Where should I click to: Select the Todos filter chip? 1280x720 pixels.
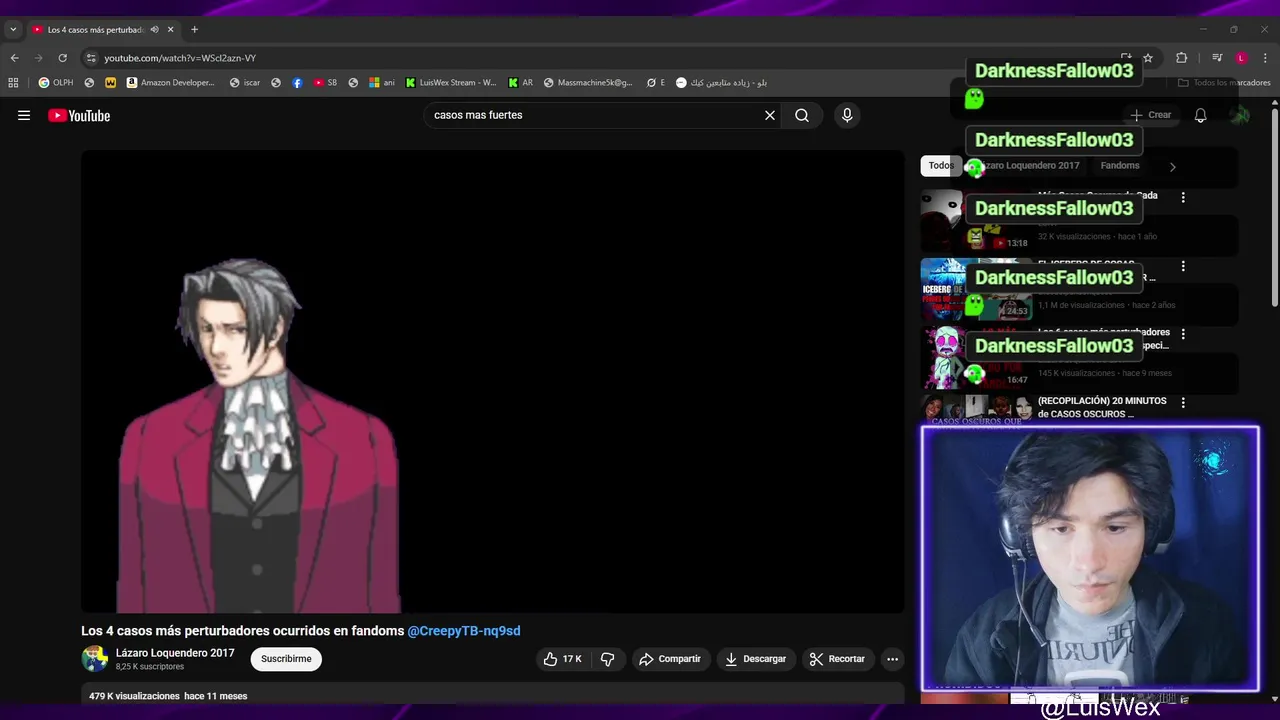click(x=941, y=166)
